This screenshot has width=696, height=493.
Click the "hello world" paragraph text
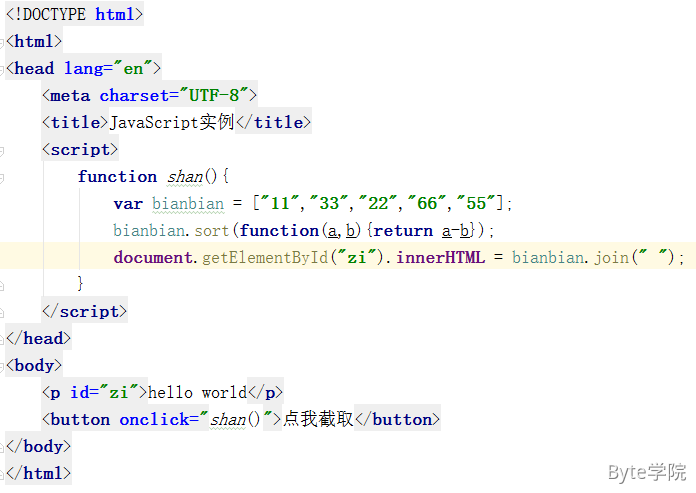pyautogui.click(x=197, y=393)
